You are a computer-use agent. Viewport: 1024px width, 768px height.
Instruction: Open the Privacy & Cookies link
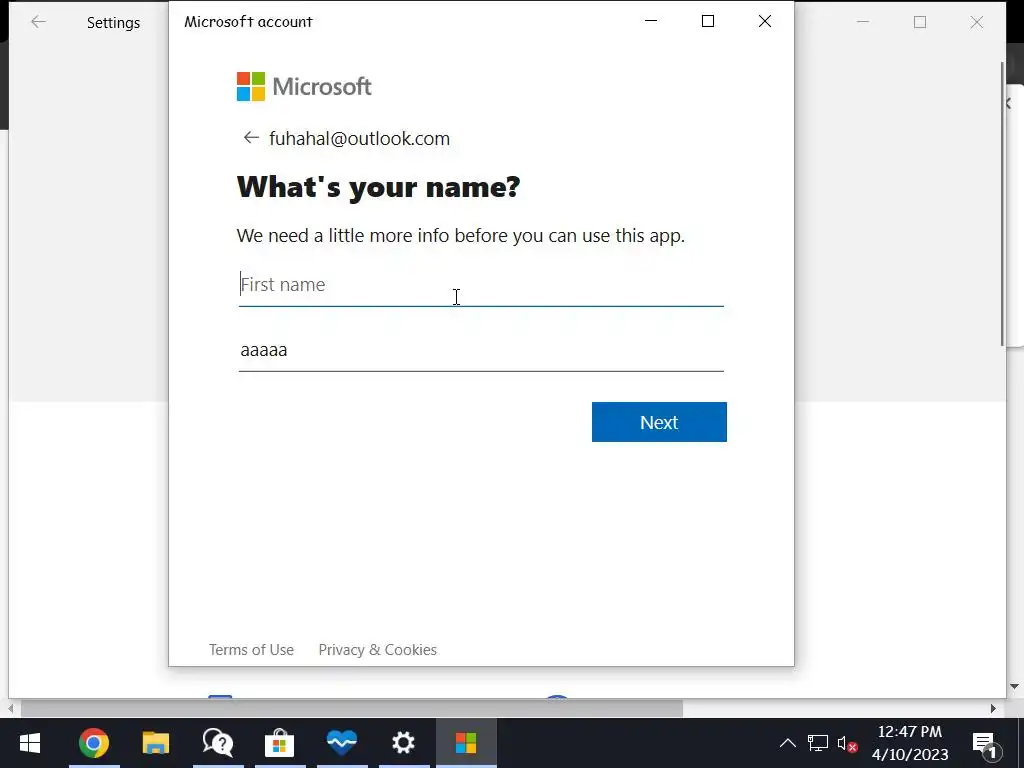coord(377,650)
